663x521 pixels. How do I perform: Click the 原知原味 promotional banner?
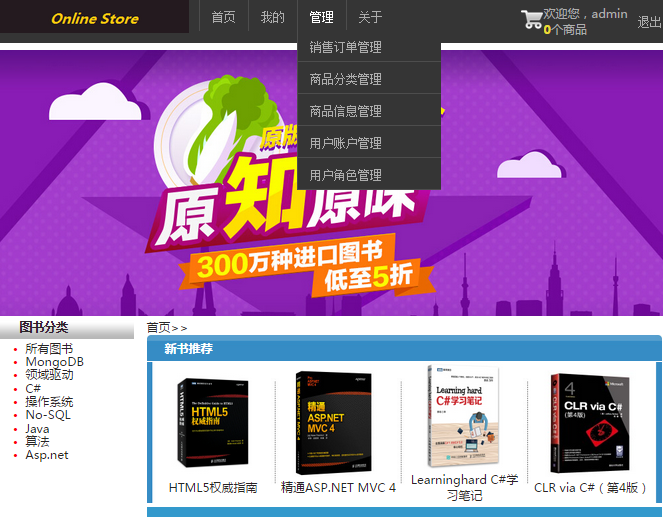pyautogui.click(x=332, y=183)
